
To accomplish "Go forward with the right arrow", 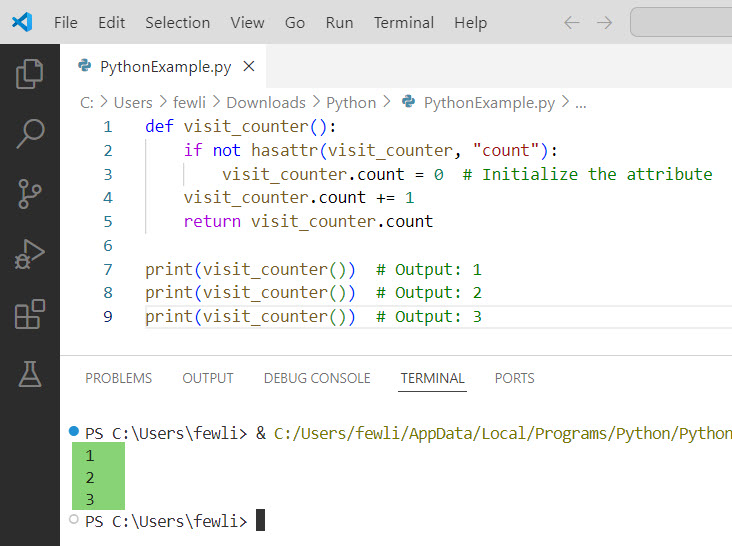I will tap(605, 22).
